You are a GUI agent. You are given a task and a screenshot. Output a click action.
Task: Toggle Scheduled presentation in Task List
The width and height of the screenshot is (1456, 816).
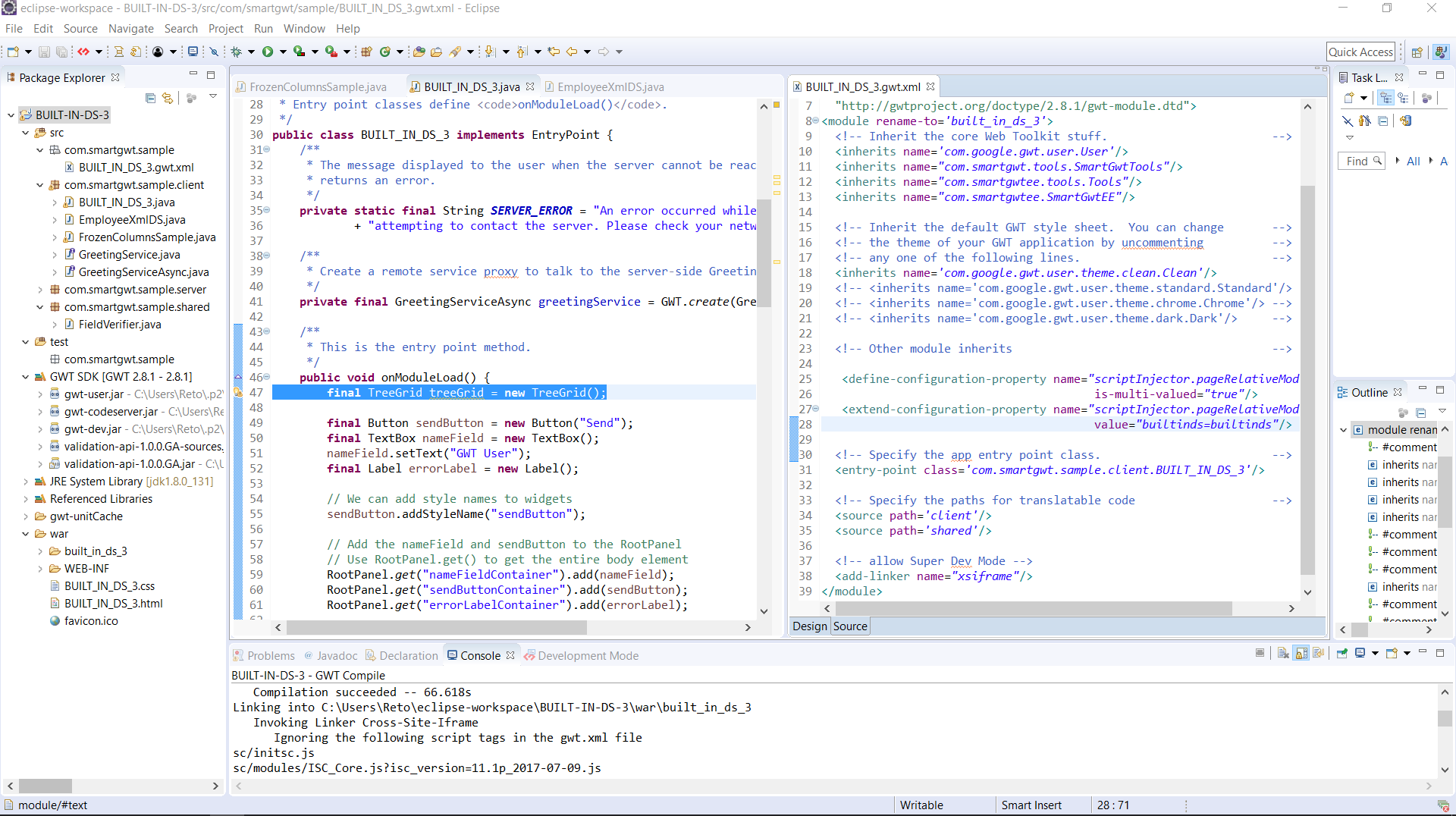(1404, 98)
